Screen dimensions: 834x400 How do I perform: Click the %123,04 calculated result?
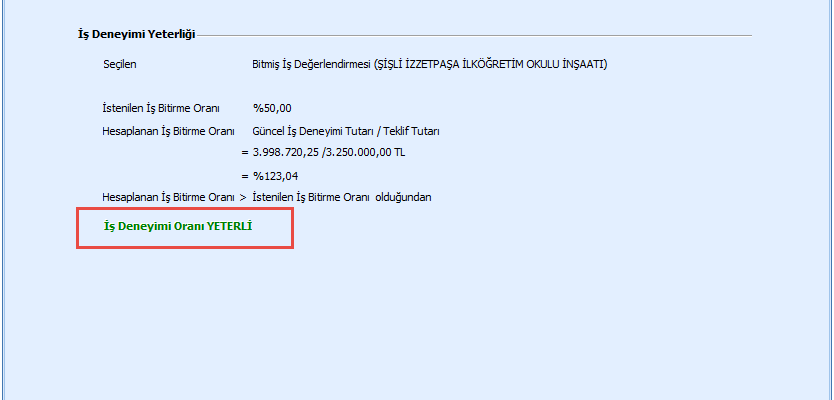pos(276,176)
